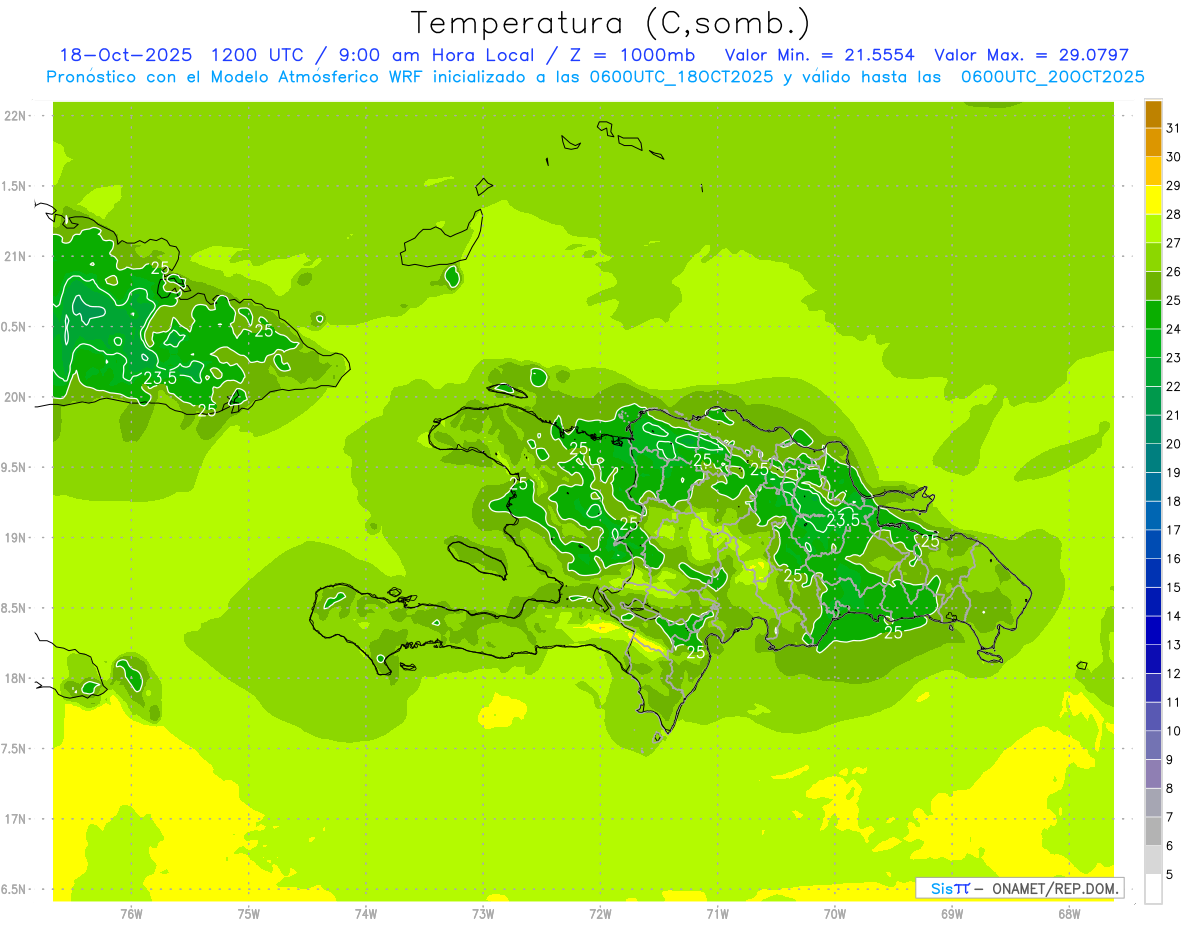Click the 23.5 contour label over eastern Cuba
Viewport: 1200px width, 927px height.
pyautogui.click(x=160, y=378)
